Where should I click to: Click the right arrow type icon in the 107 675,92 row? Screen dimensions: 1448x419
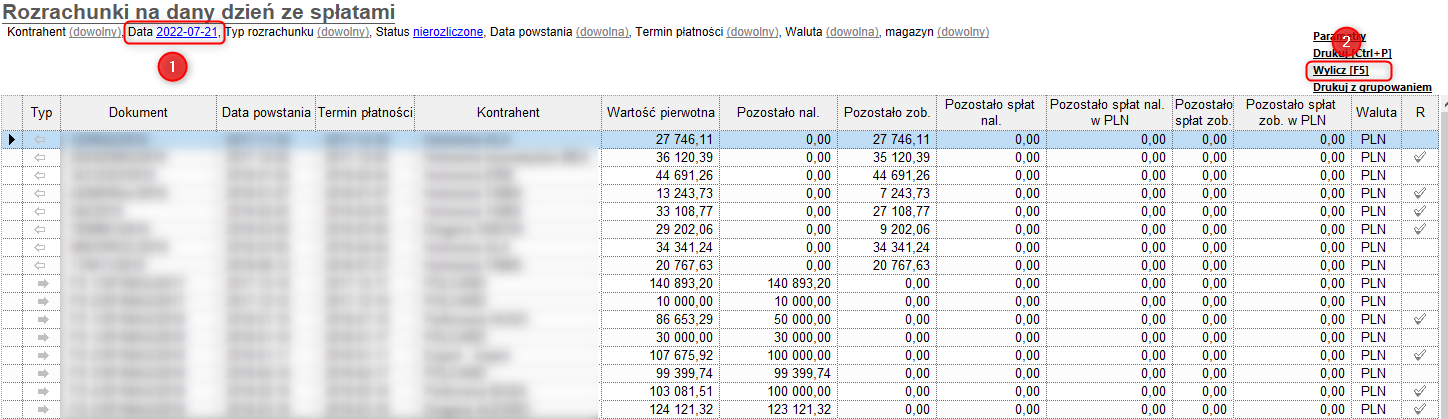click(x=41, y=355)
